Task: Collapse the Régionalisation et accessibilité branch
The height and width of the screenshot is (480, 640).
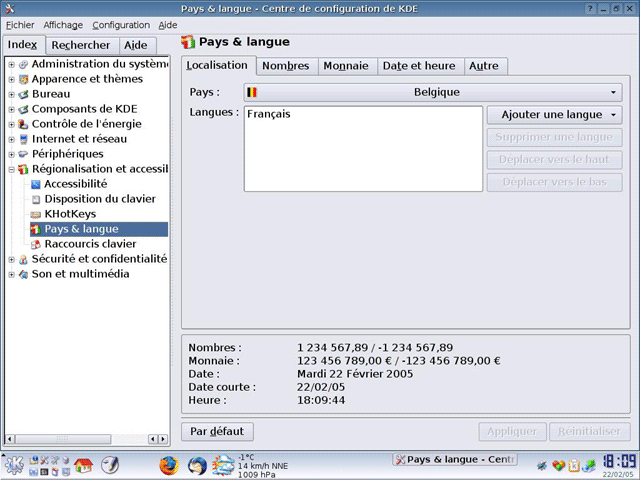Action: click(x=11, y=169)
